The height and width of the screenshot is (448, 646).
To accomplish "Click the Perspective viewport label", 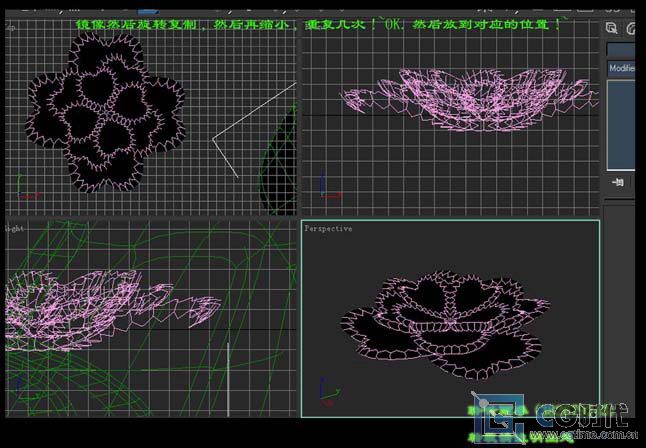I will click(x=328, y=229).
